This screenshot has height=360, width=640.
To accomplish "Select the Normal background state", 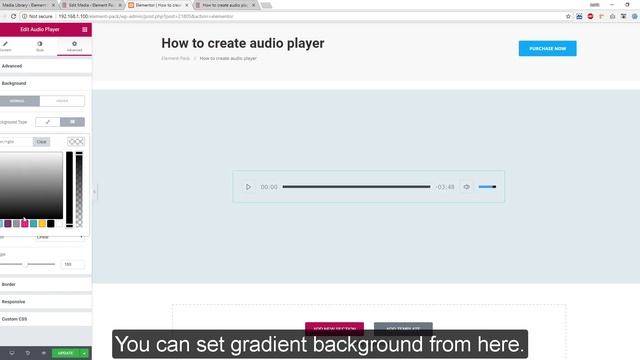I will point(19,101).
